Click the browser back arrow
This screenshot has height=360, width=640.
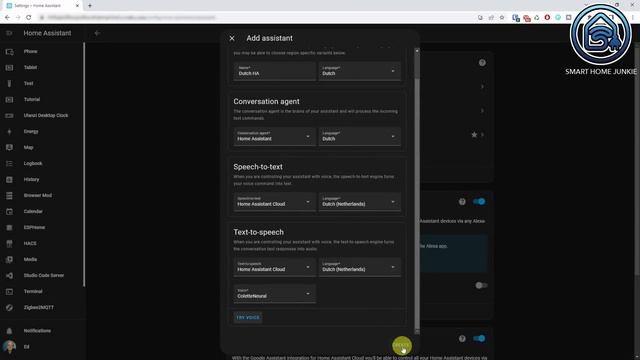[x=7, y=18]
